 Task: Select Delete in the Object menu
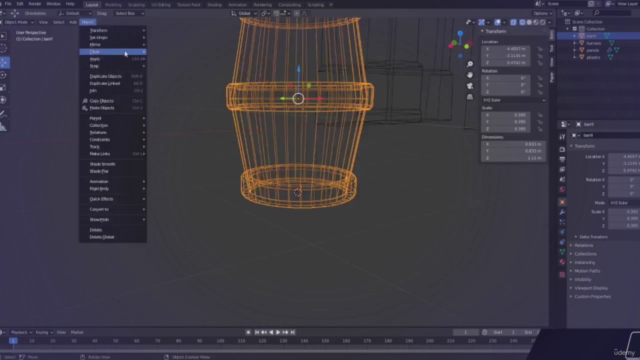113,230
